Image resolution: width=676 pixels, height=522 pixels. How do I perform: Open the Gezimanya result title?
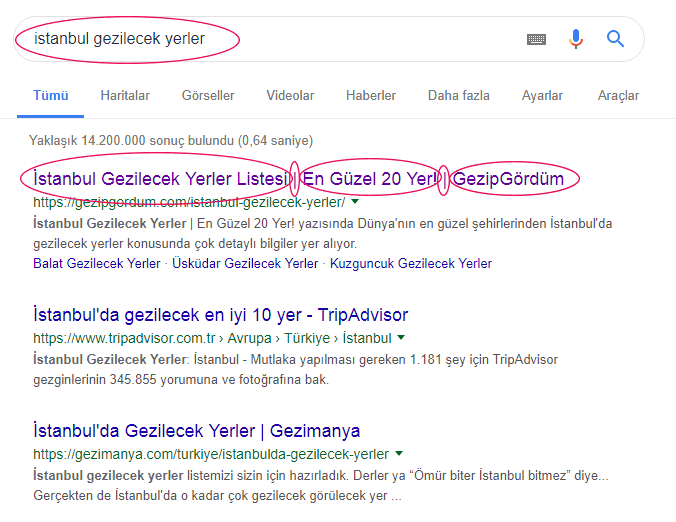coord(197,431)
